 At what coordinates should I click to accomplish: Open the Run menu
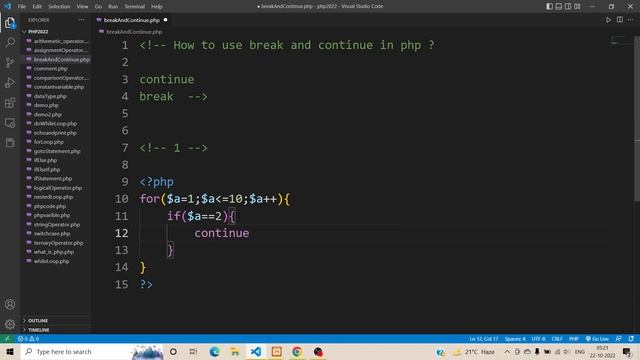(x=113, y=7)
